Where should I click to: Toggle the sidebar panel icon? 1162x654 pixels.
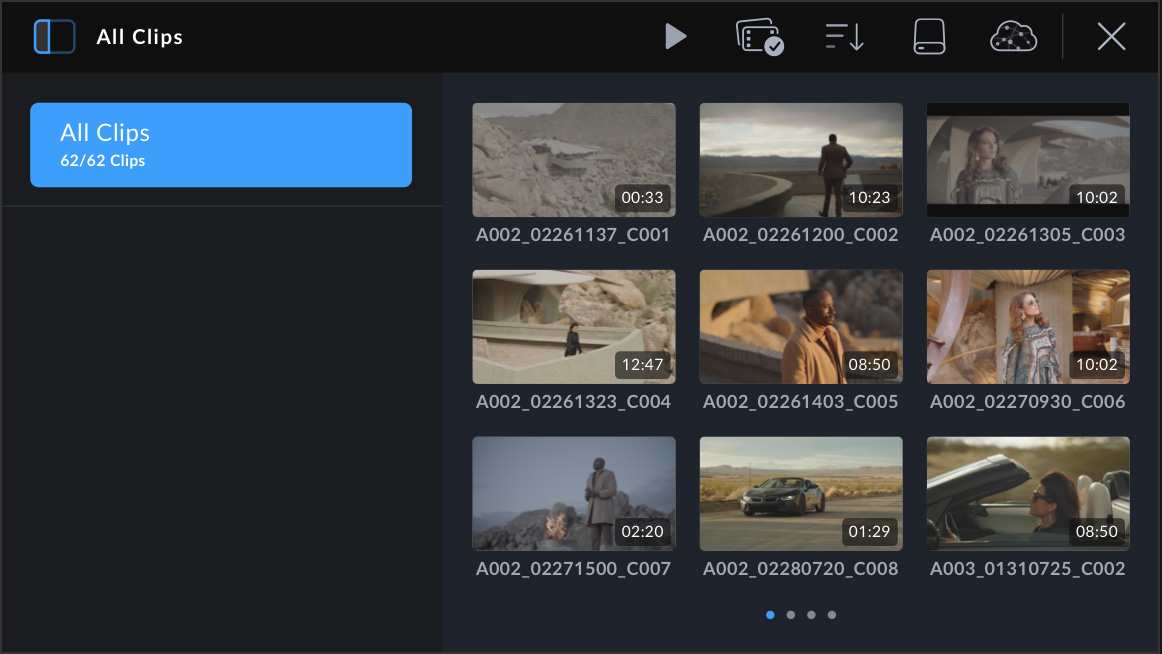(54, 37)
